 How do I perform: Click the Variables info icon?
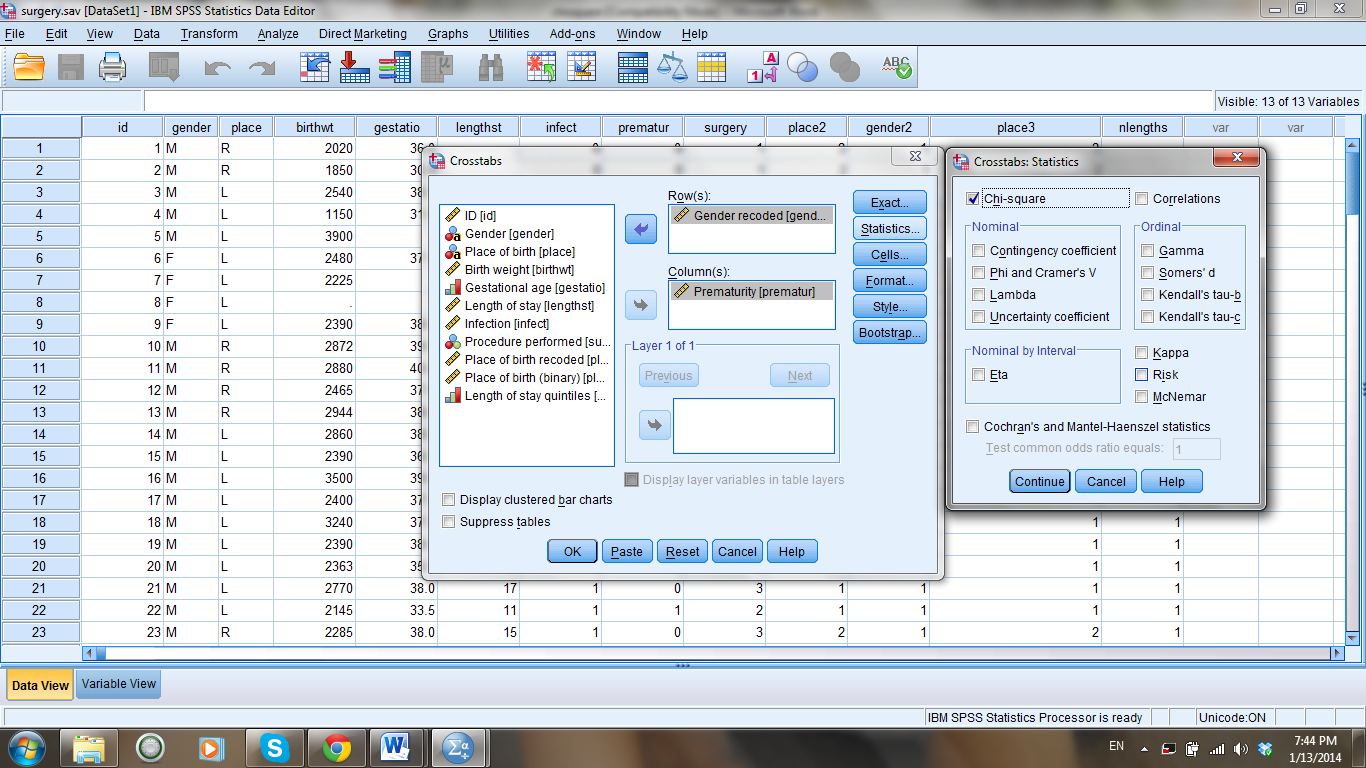(395, 67)
